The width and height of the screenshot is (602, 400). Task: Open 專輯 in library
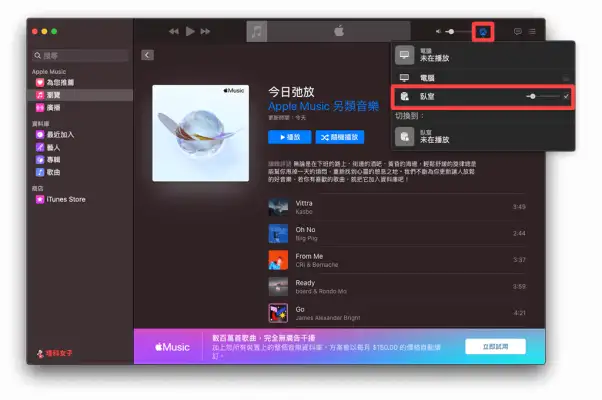(80, 160)
